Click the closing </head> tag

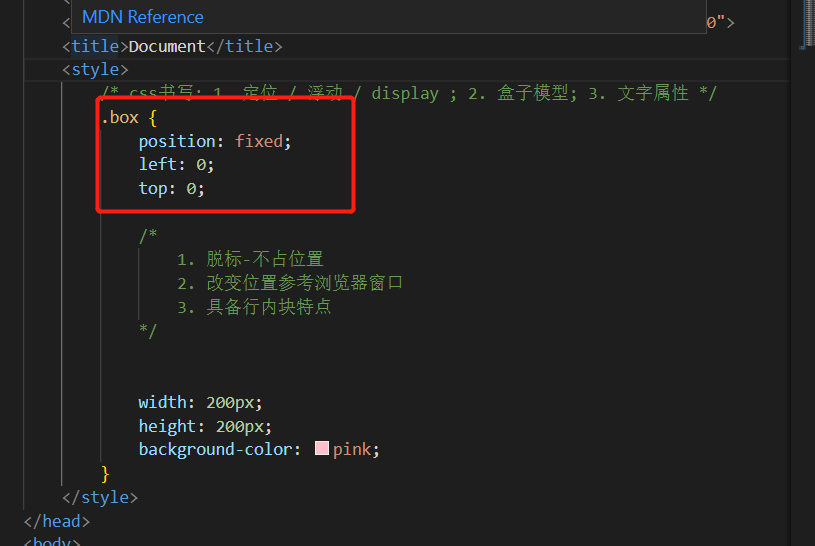57,521
